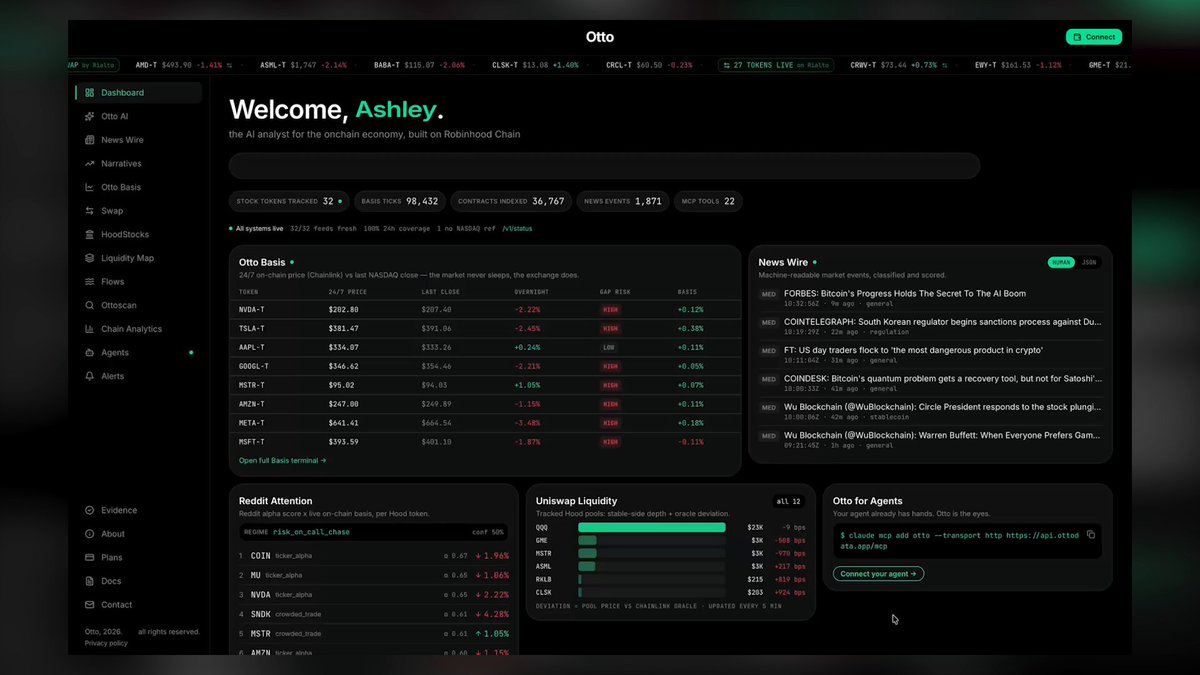Viewport: 1200px width, 675px height.
Task: Click the Connect button in the header
Action: pyautogui.click(x=1094, y=37)
